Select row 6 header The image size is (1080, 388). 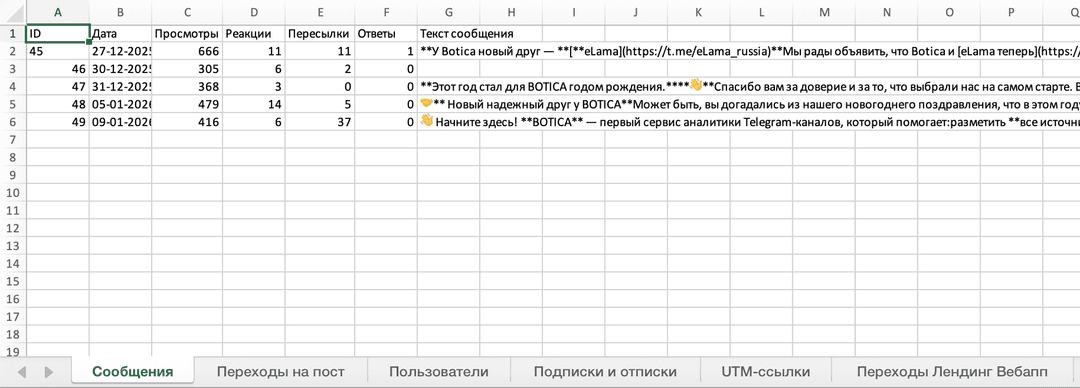click(x=12, y=122)
